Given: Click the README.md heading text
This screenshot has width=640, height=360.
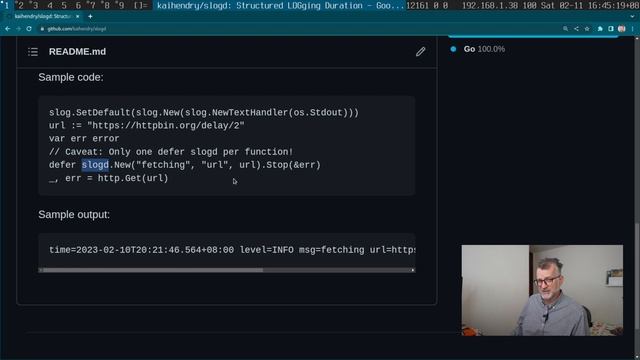Looking at the screenshot, I should tap(77, 52).
